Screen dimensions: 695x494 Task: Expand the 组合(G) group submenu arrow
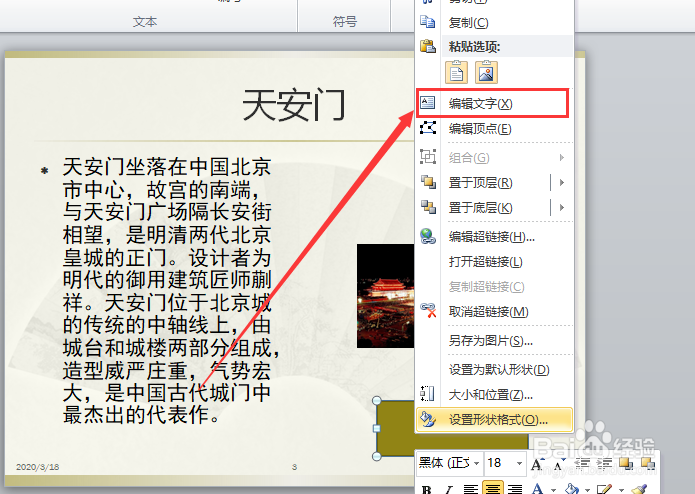pyautogui.click(x=562, y=158)
